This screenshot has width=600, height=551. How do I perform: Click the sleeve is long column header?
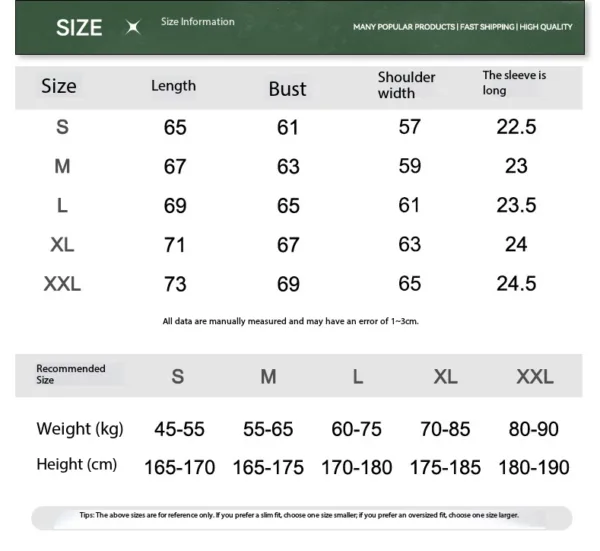coord(514,83)
